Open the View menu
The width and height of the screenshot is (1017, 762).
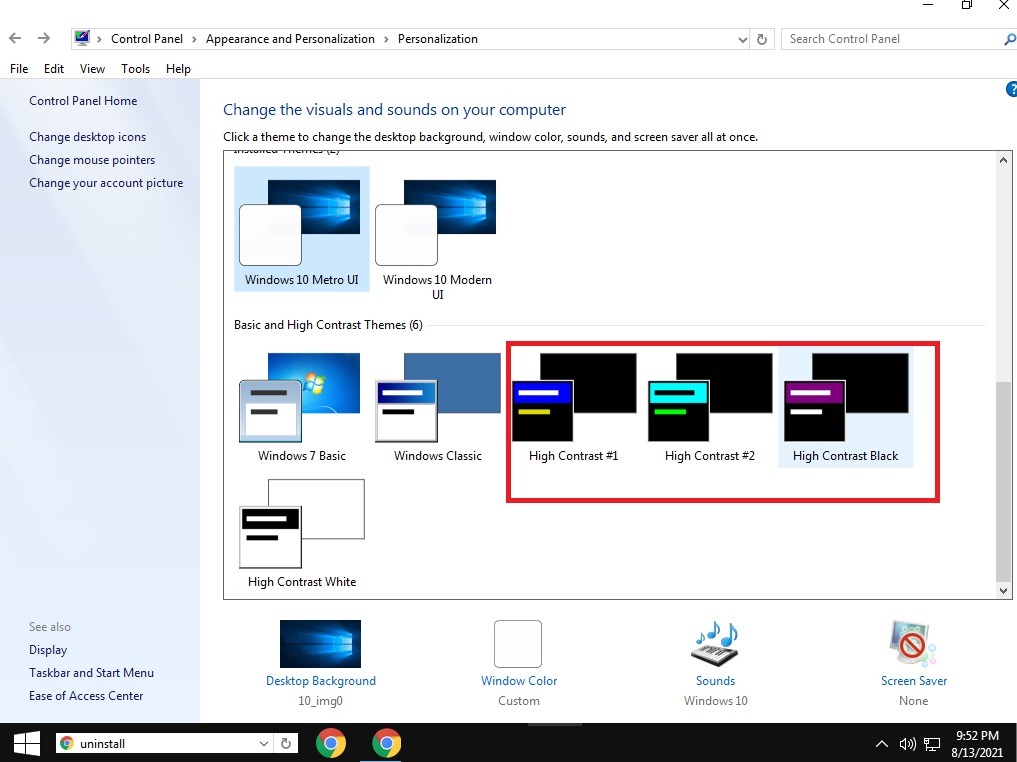pyautogui.click(x=92, y=68)
